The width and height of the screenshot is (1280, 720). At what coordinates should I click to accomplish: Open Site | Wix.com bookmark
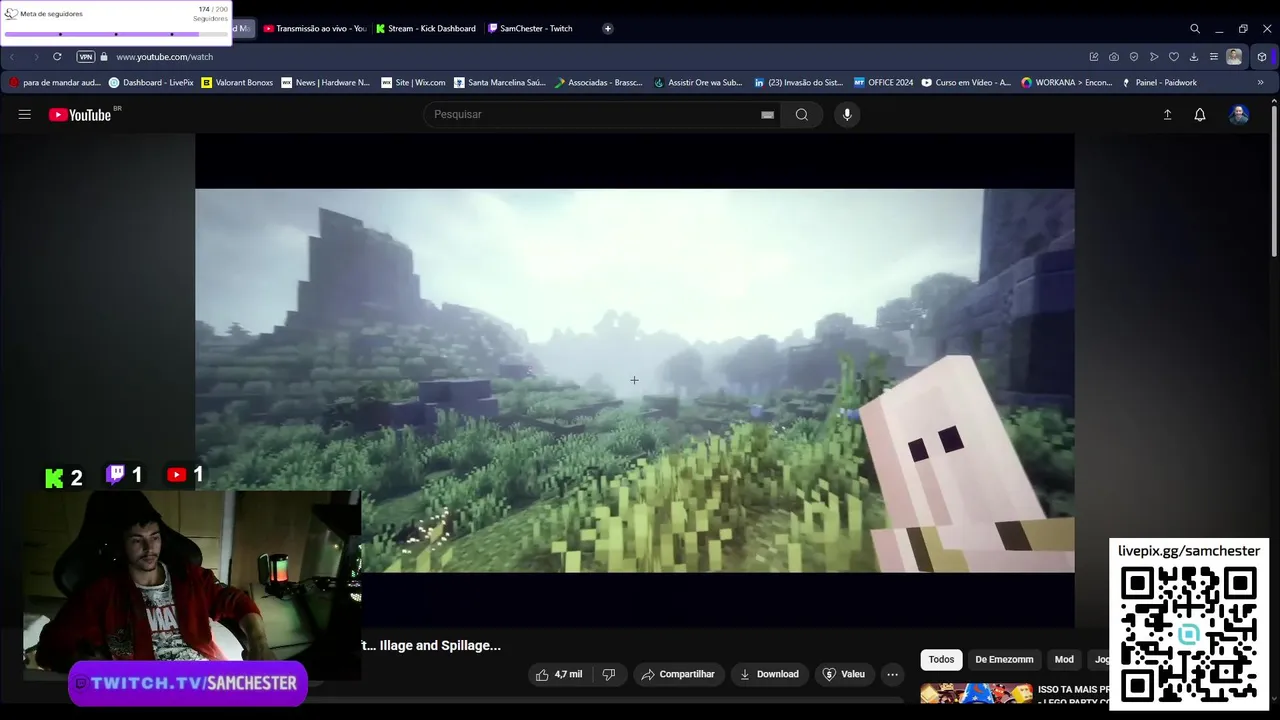click(413, 83)
